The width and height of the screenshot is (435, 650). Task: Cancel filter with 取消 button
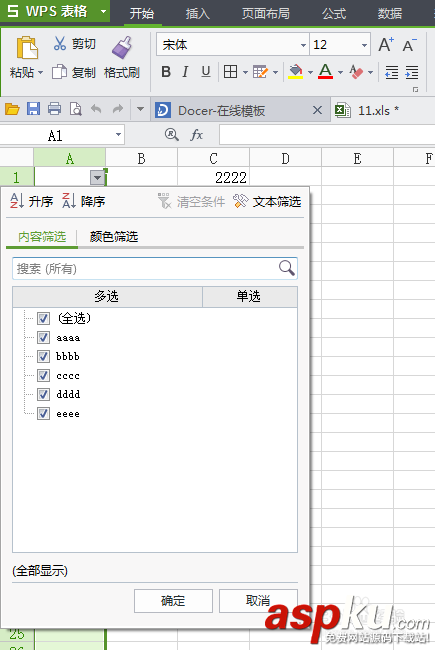[258, 601]
